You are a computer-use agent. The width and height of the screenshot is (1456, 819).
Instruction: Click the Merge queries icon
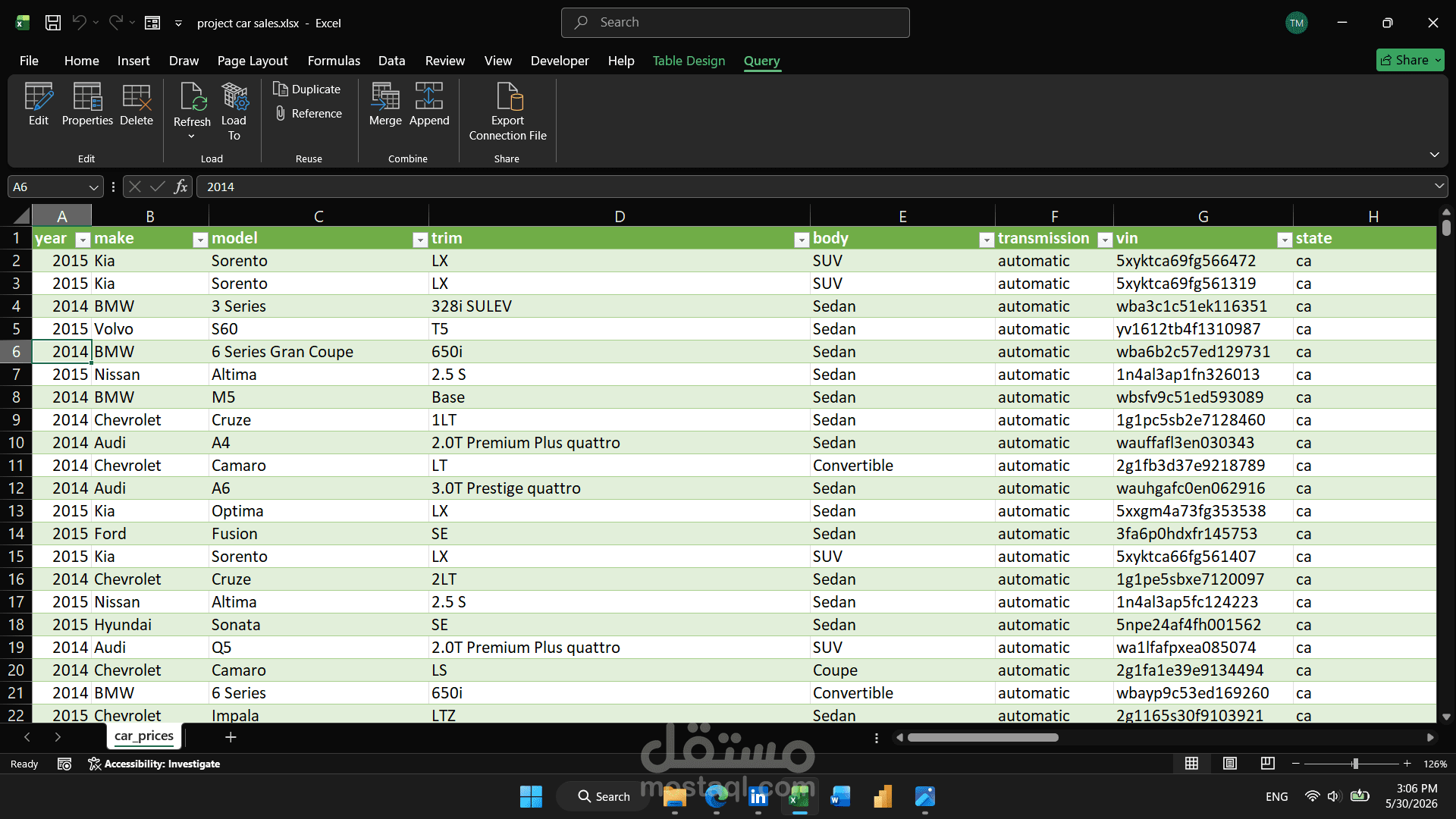(385, 105)
